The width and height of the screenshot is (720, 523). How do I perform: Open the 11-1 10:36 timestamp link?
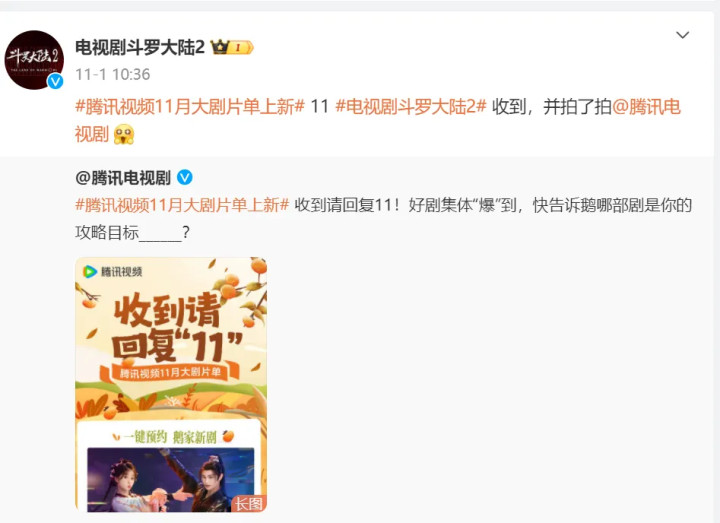(x=112, y=74)
